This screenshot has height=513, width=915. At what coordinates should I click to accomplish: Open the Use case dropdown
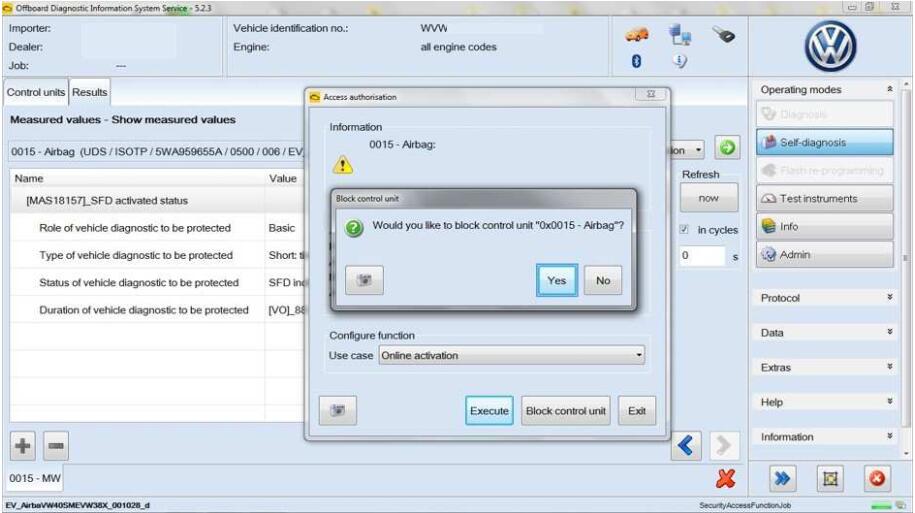(512, 355)
